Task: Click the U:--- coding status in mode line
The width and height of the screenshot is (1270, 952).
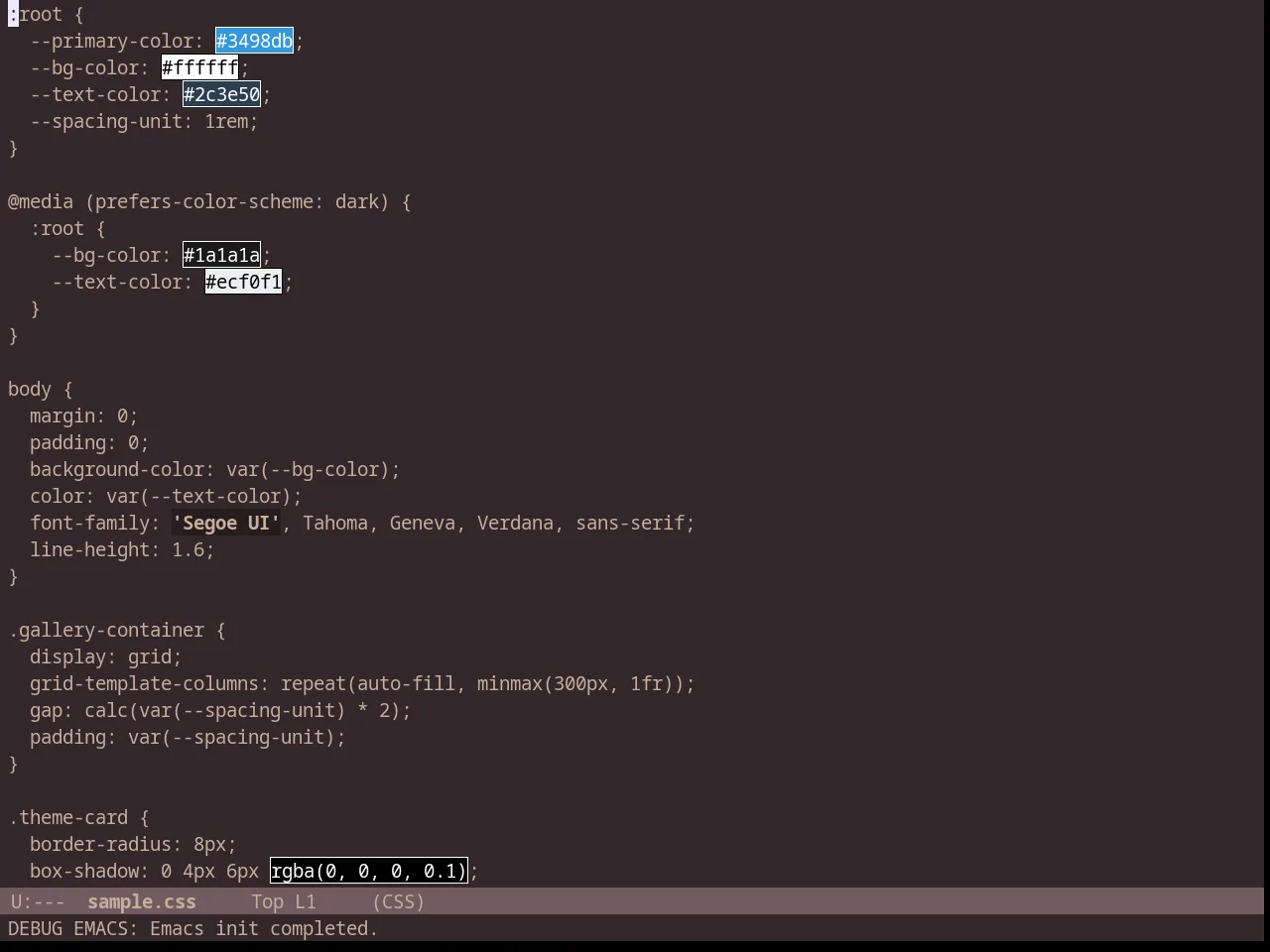Action: pos(38,901)
